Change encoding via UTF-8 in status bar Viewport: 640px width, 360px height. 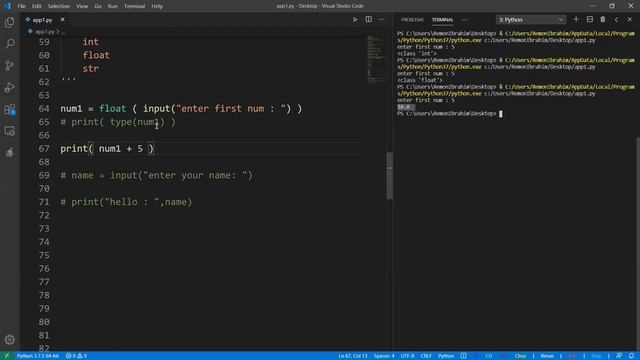(407, 356)
